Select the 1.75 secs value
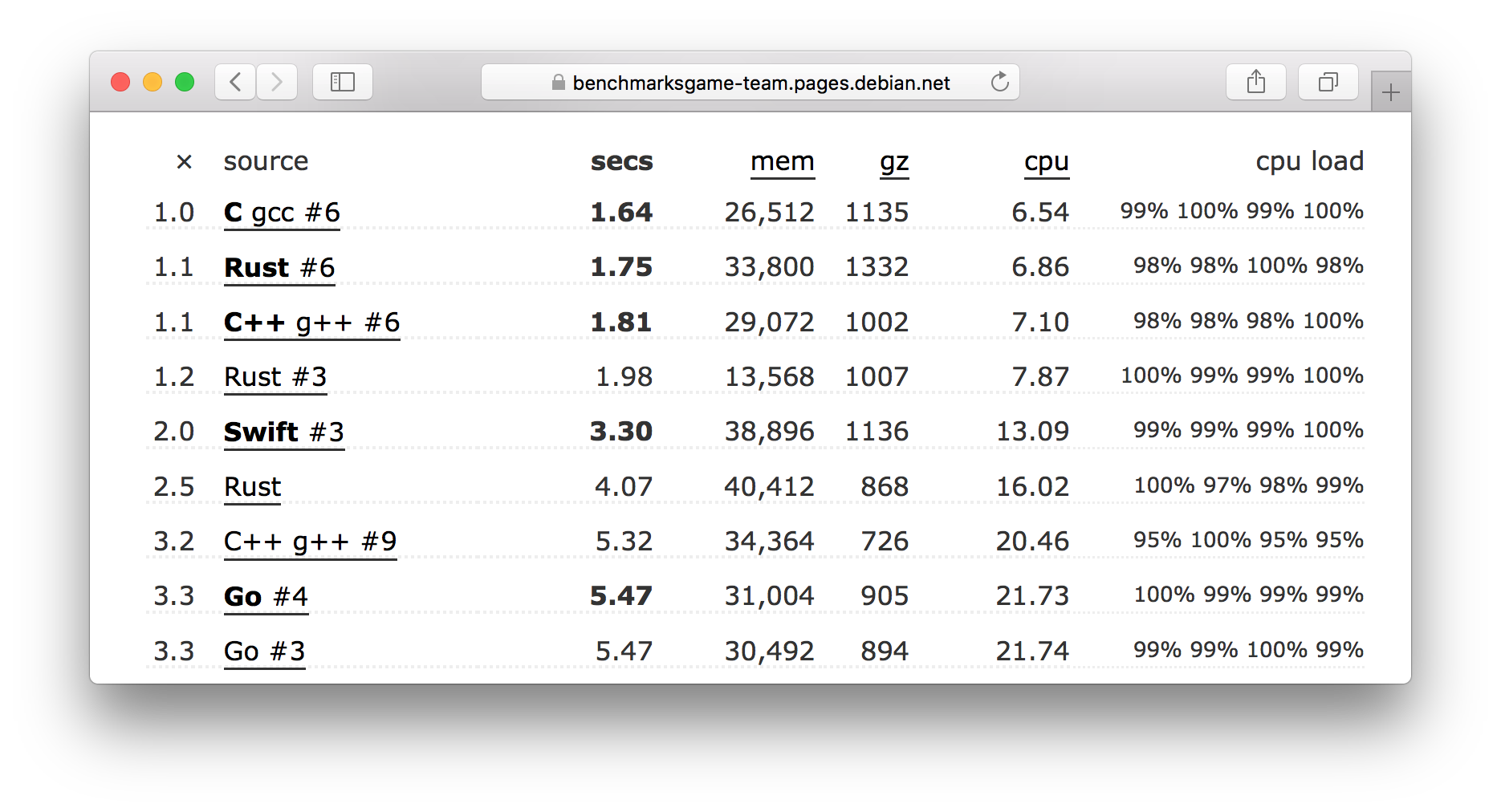Viewport: 1501px width, 812px height. coord(621,267)
